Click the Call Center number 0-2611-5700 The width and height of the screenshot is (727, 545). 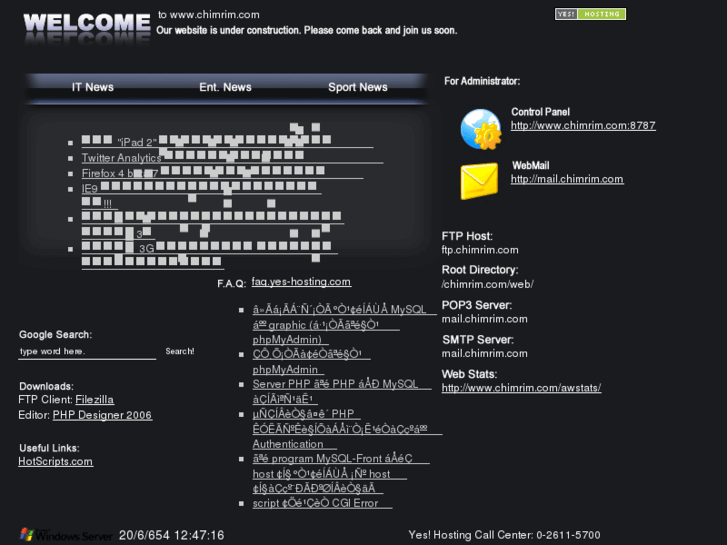coord(568,535)
